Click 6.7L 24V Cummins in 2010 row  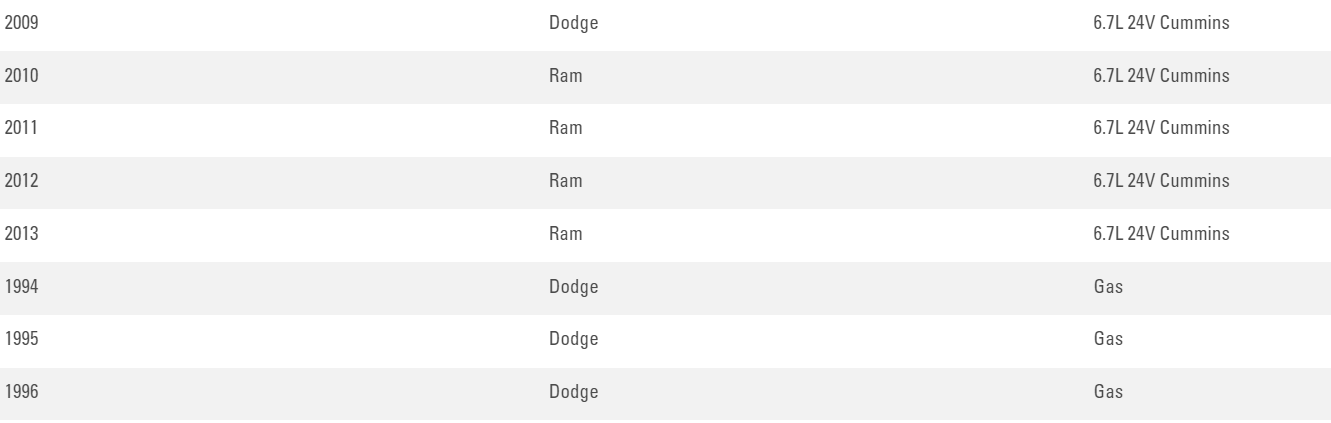pyautogui.click(x=1161, y=76)
